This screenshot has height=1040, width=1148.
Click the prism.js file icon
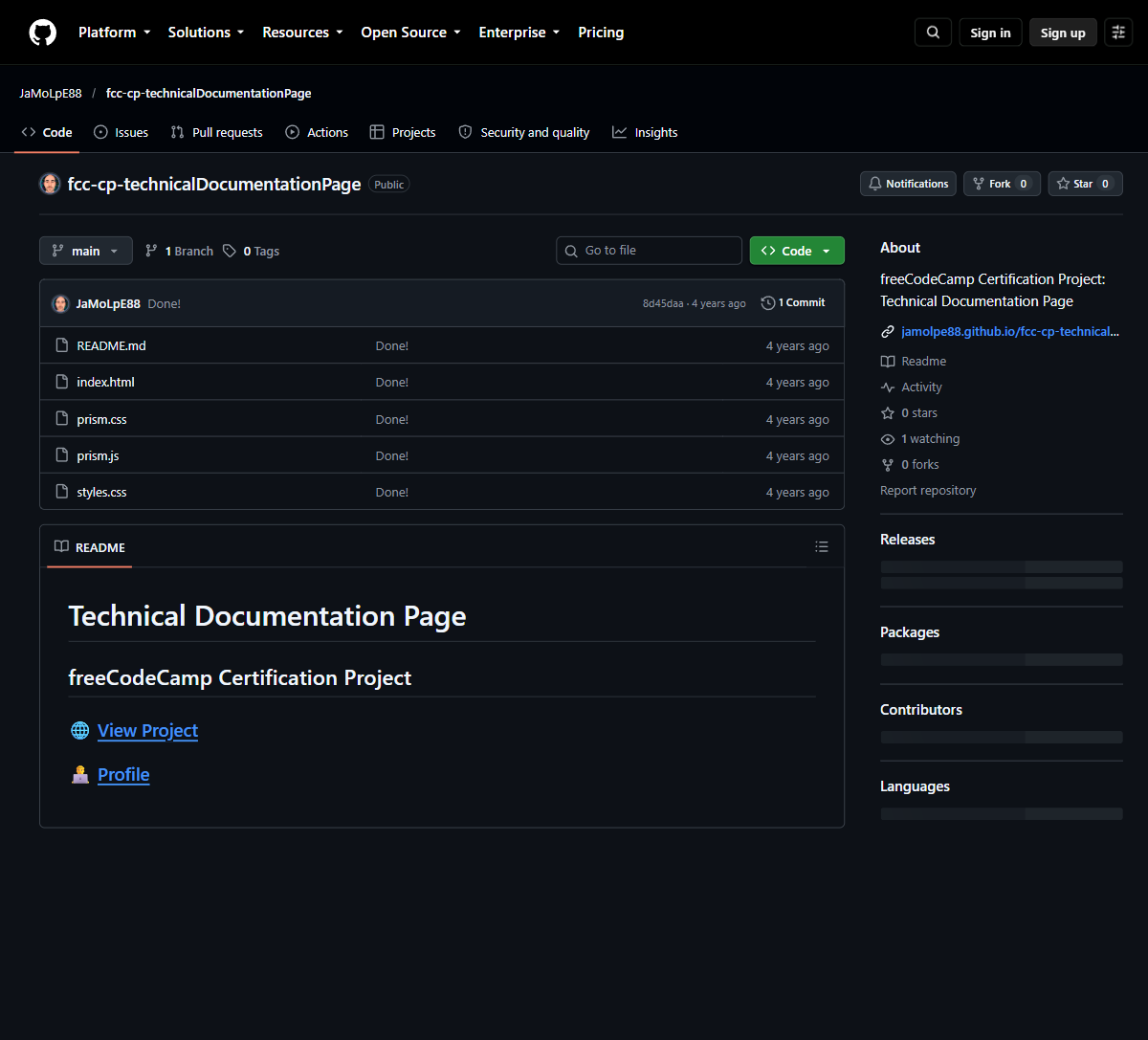[x=62, y=455]
